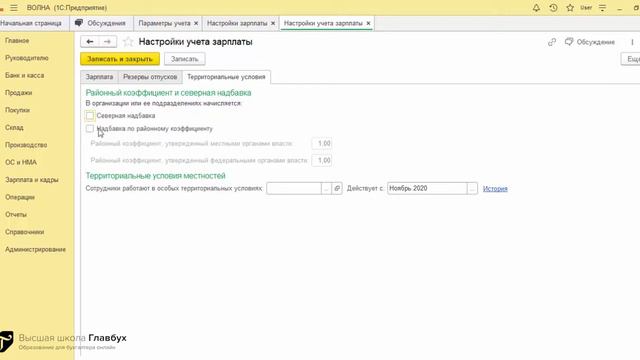640x360 pixels.
Task: Click User account name
Action: click(x=586, y=8)
